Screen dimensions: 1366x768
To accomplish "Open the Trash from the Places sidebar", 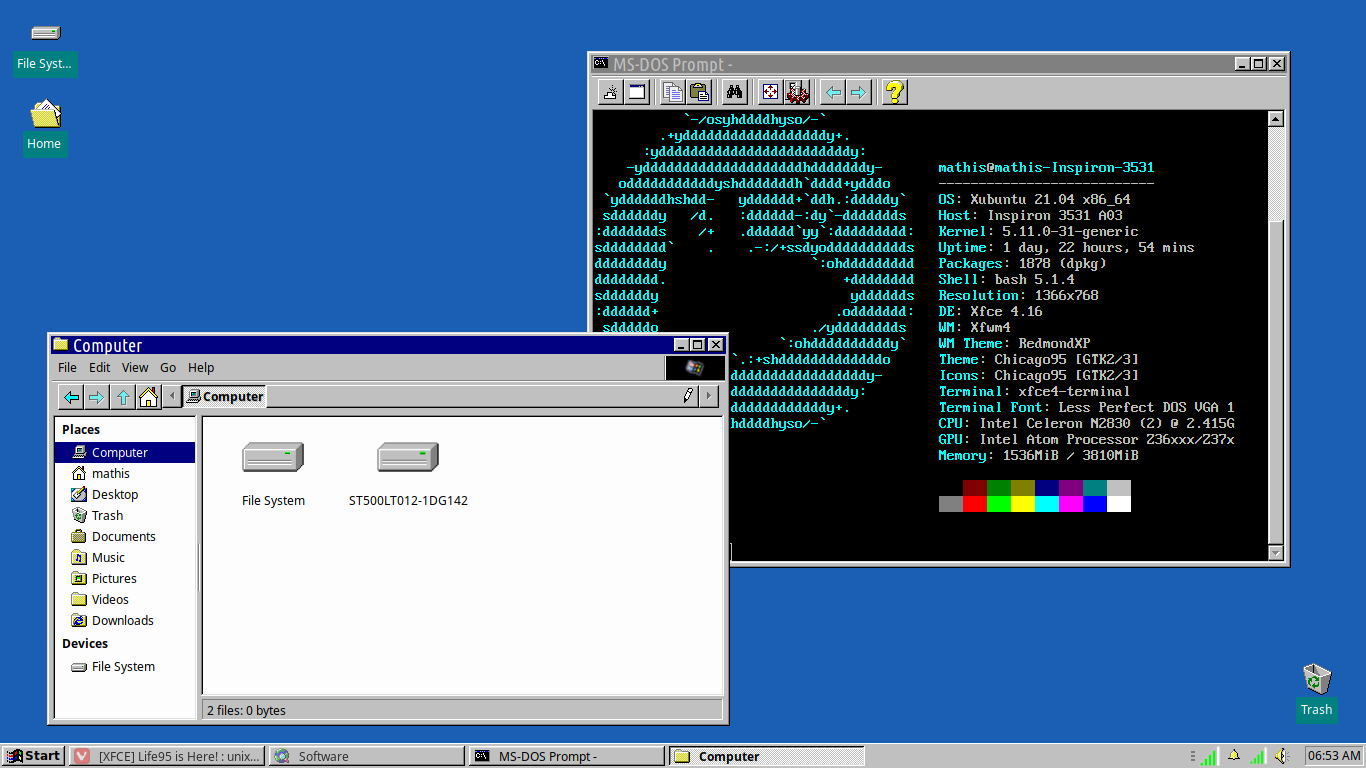I will click(106, 515).
